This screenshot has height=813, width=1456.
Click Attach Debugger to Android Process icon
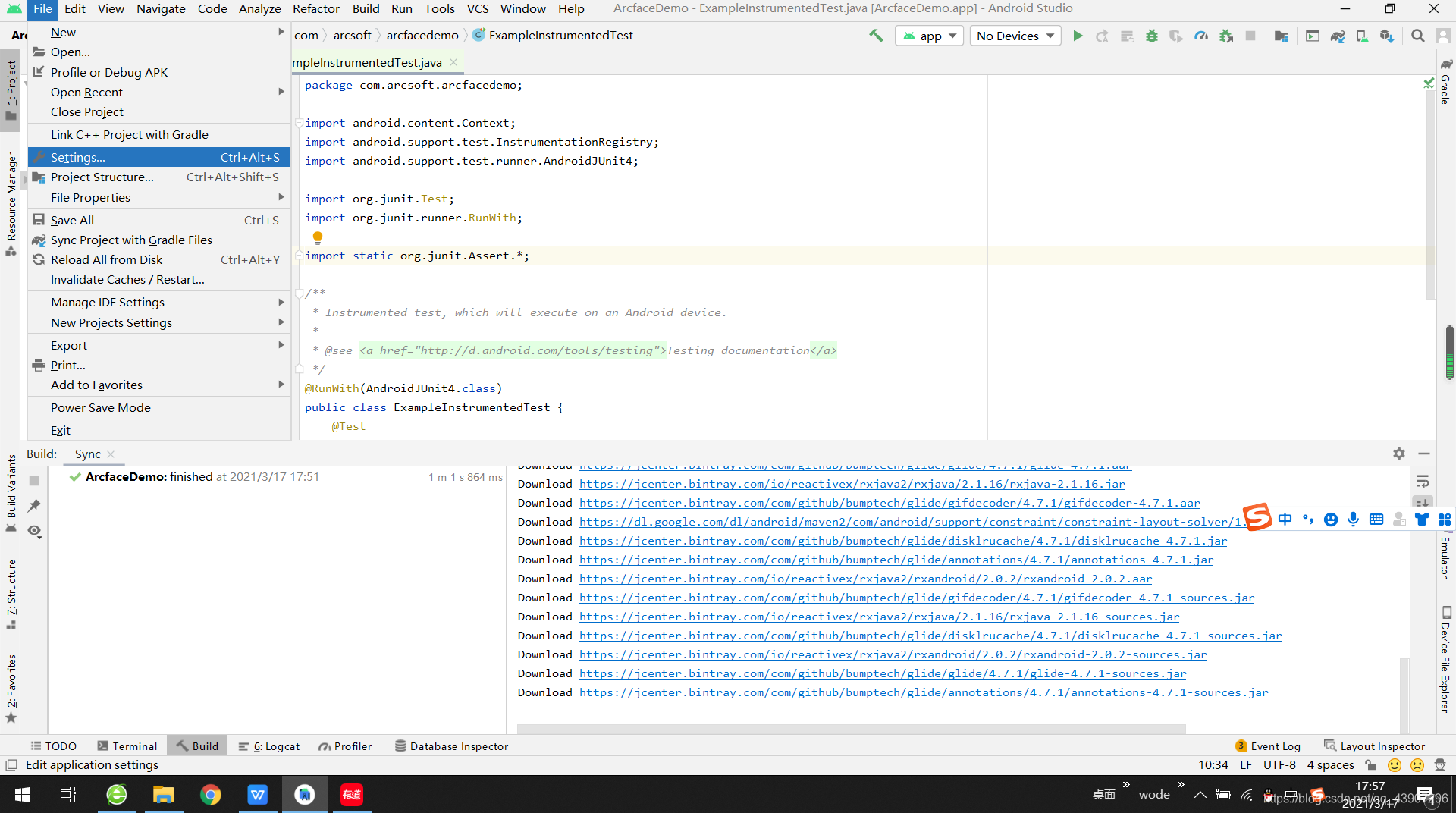click(x=1226, y=36)
